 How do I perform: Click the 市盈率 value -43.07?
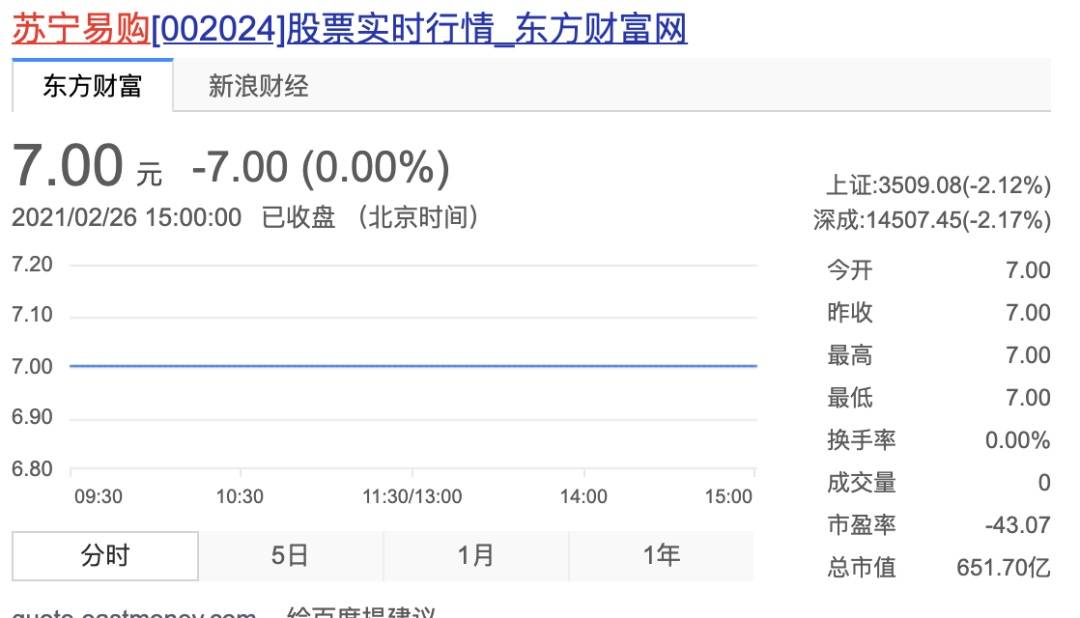1017,525
